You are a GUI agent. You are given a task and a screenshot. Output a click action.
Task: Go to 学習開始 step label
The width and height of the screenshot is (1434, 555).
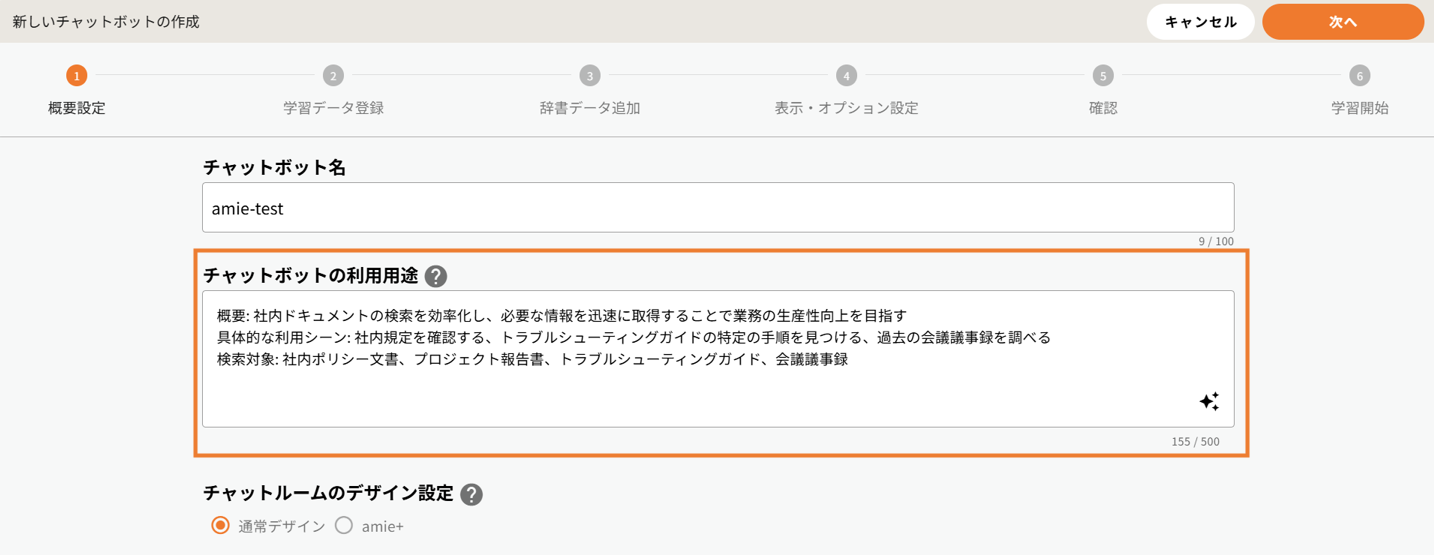coord(1359,108)
